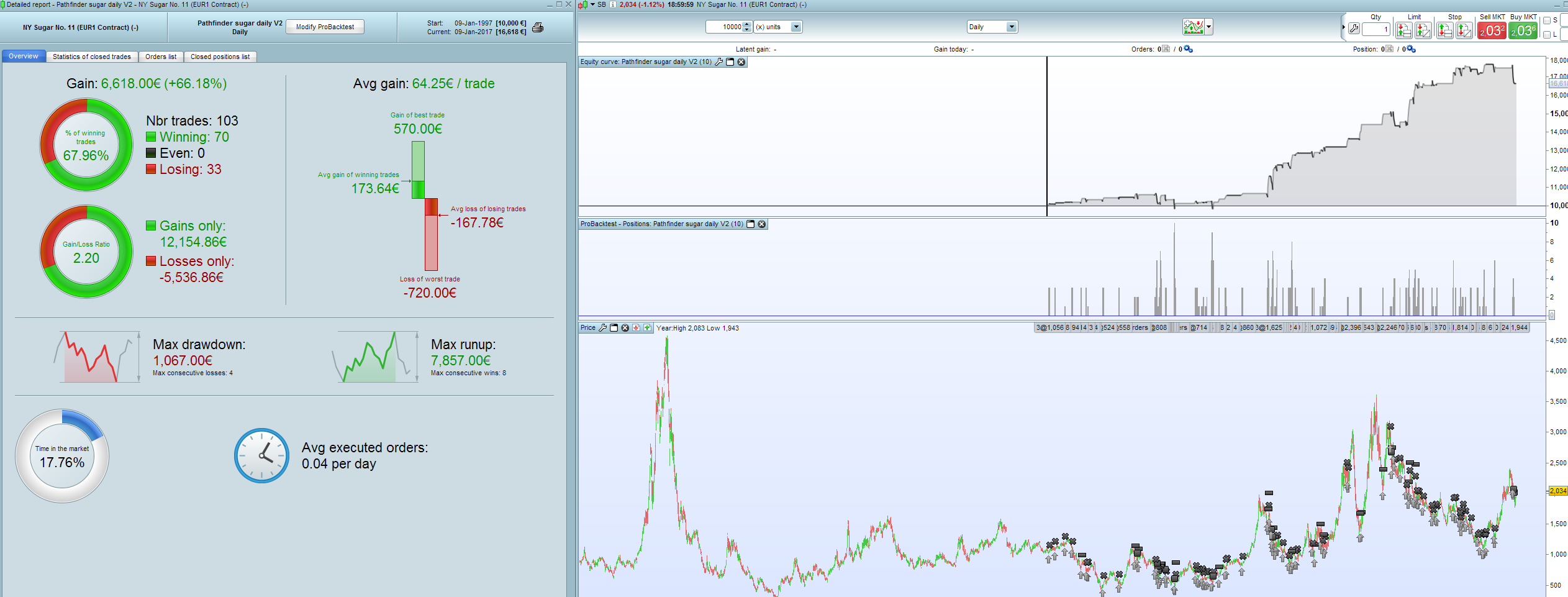Click the Max drawdown thumbnail chart

pyautogui.click(x=97, y=357)
